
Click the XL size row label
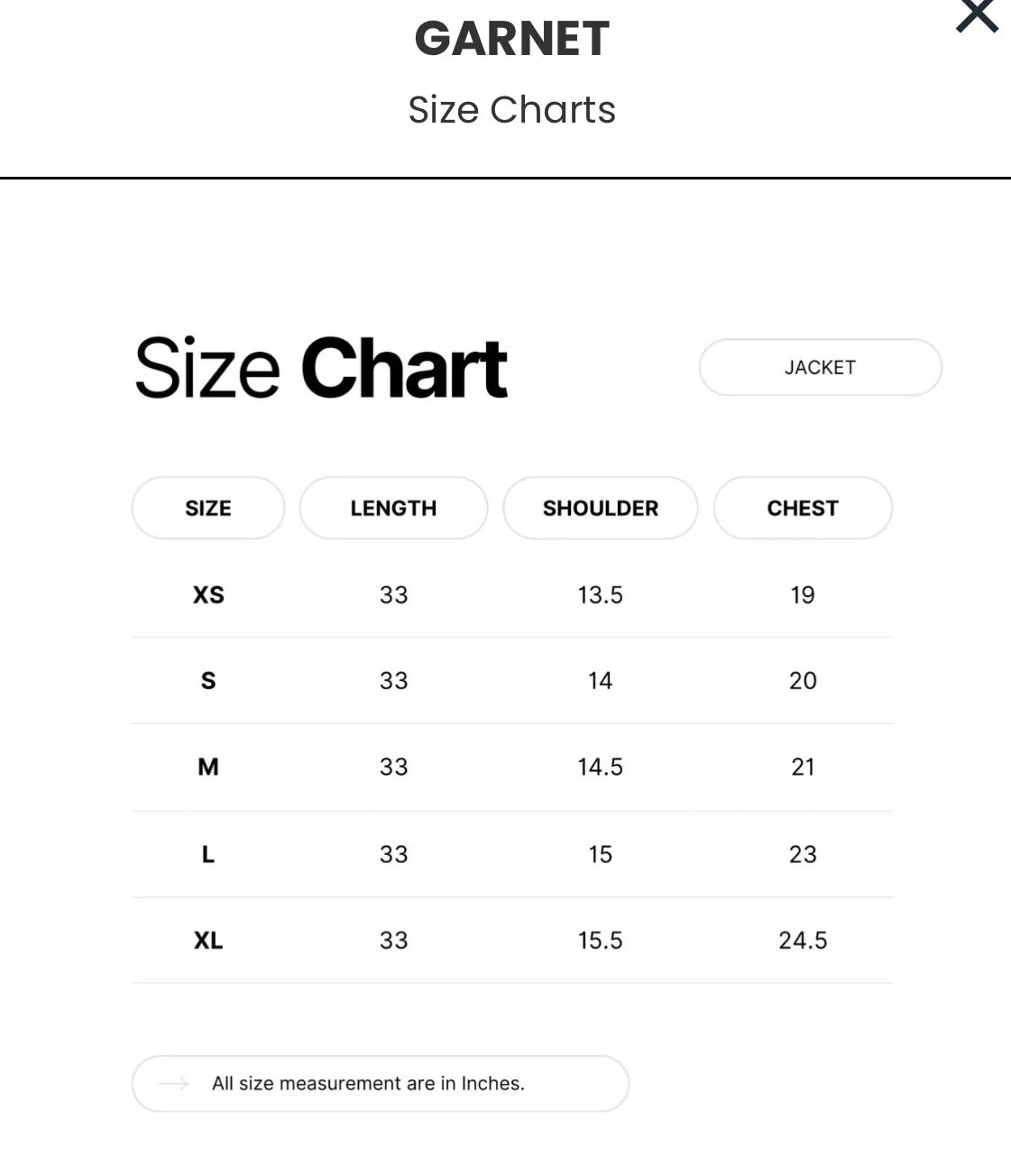tap(208, 941)
